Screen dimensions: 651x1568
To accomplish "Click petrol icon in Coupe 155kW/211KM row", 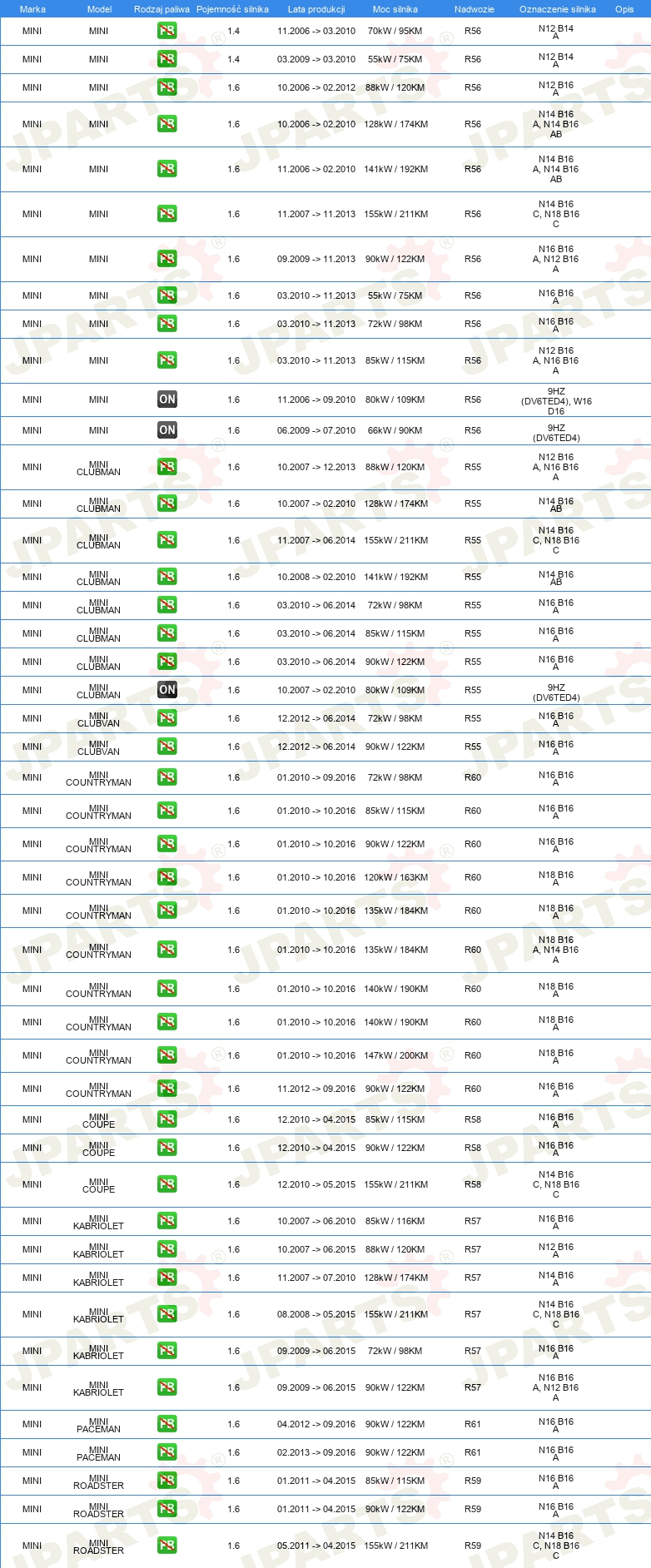I will coord(167,1184).
